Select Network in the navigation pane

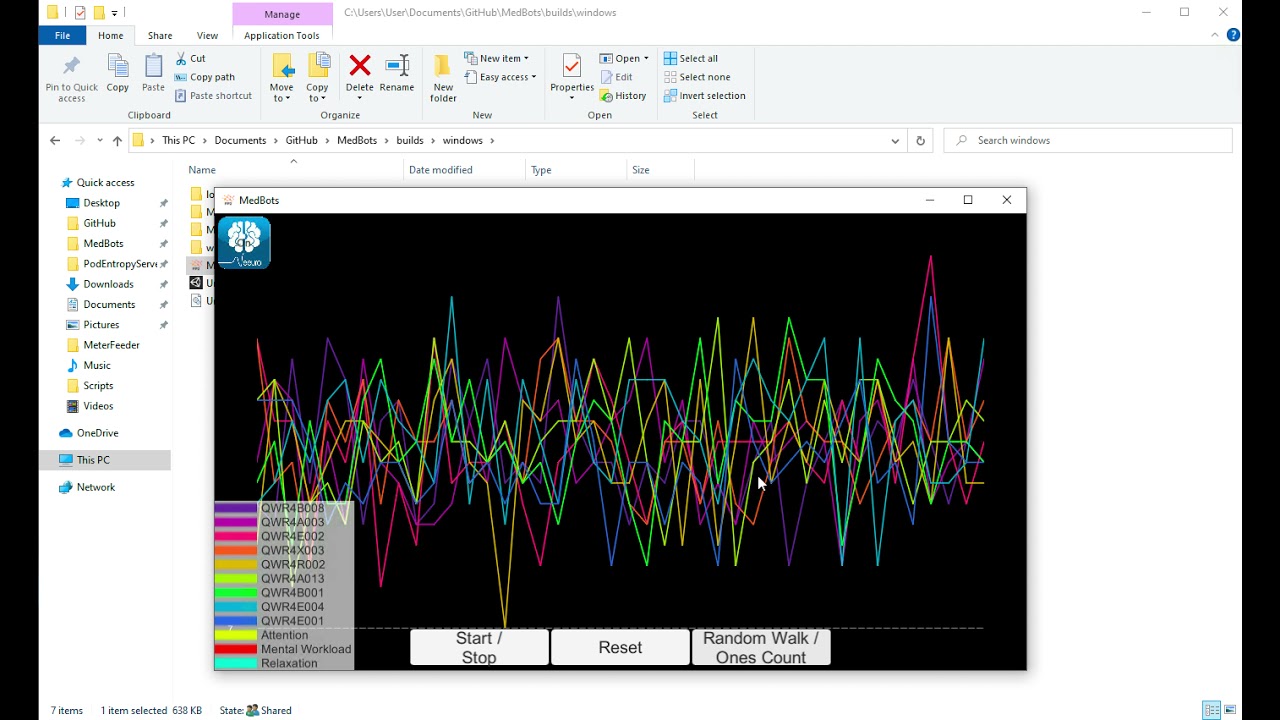(87, 487)
